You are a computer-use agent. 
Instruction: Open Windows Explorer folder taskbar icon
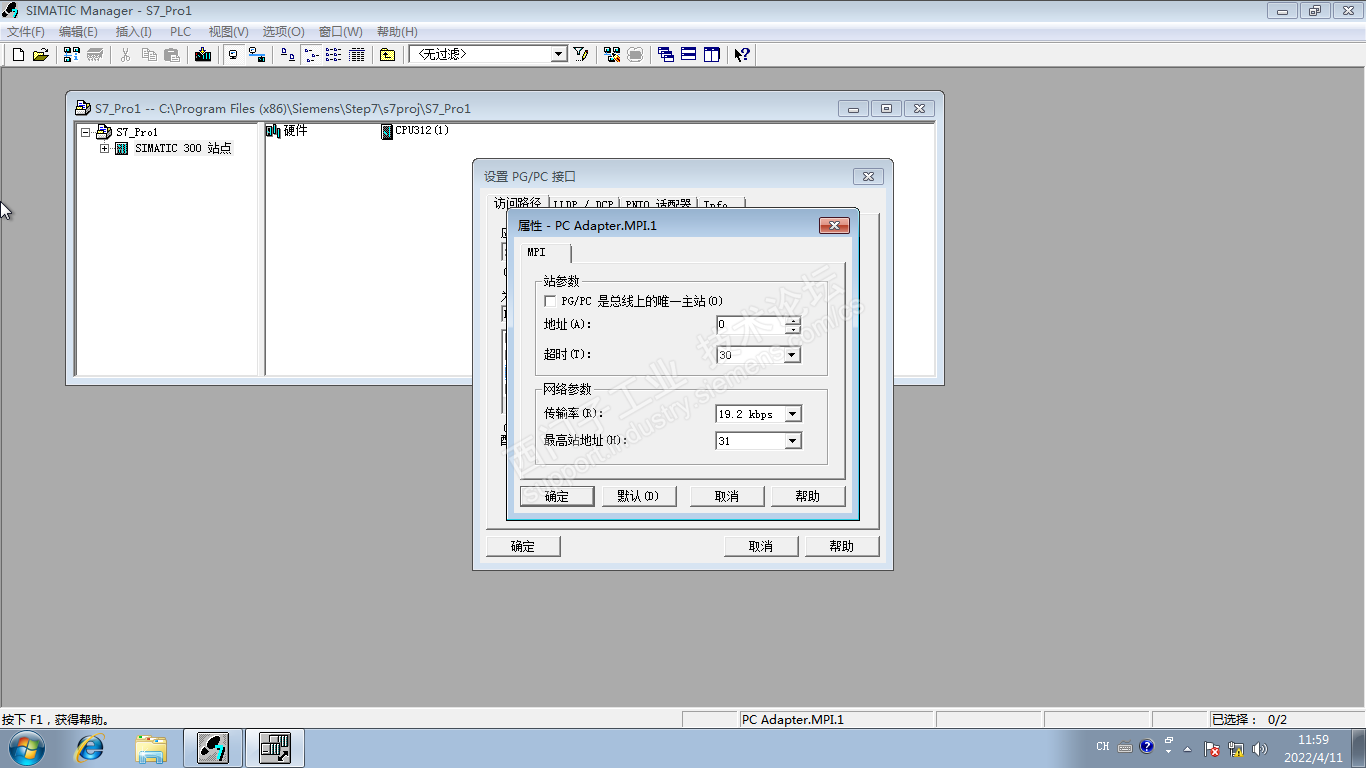coord(151,748)
